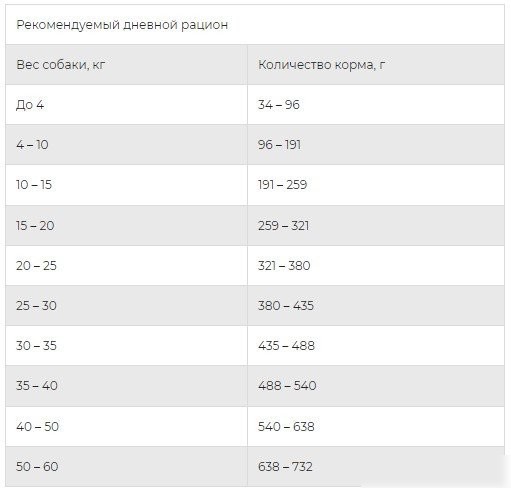Click the "До 4" weight cell
Viewport: 511px width, 488px height.
pyautogui.click(x=30, y=105)
